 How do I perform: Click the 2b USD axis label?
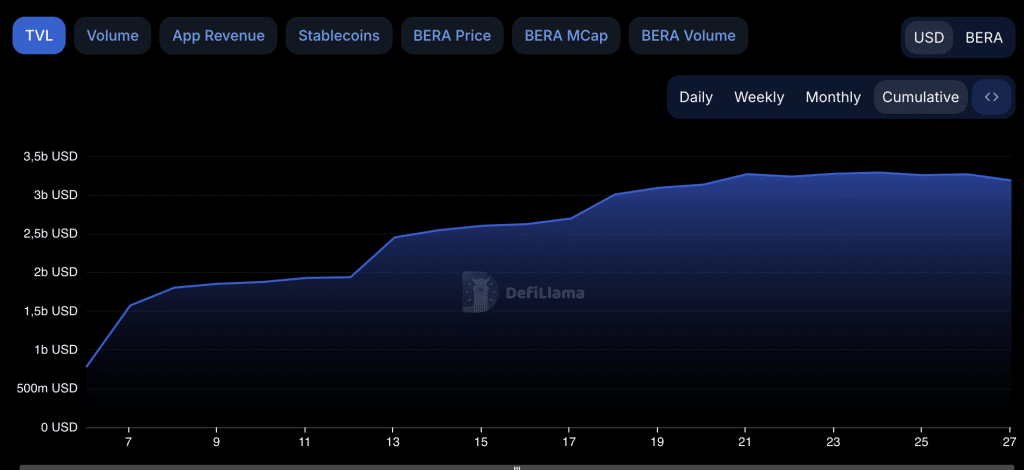tap(56, 272)
